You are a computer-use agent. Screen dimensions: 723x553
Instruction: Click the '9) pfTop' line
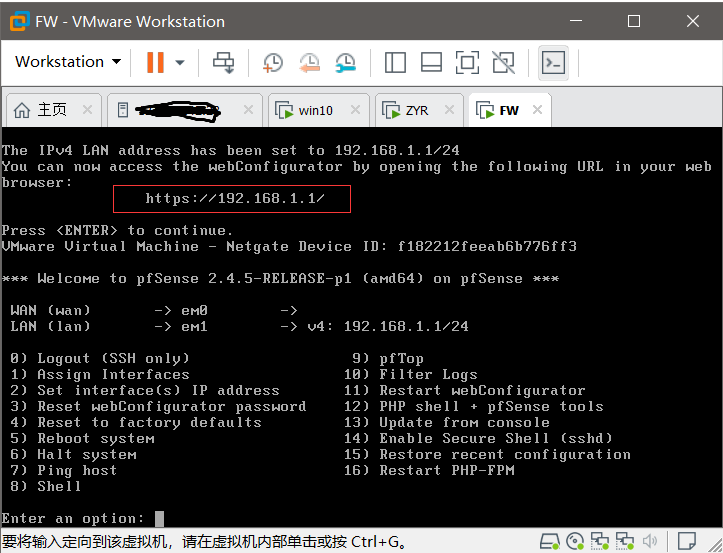coord(388,358)
